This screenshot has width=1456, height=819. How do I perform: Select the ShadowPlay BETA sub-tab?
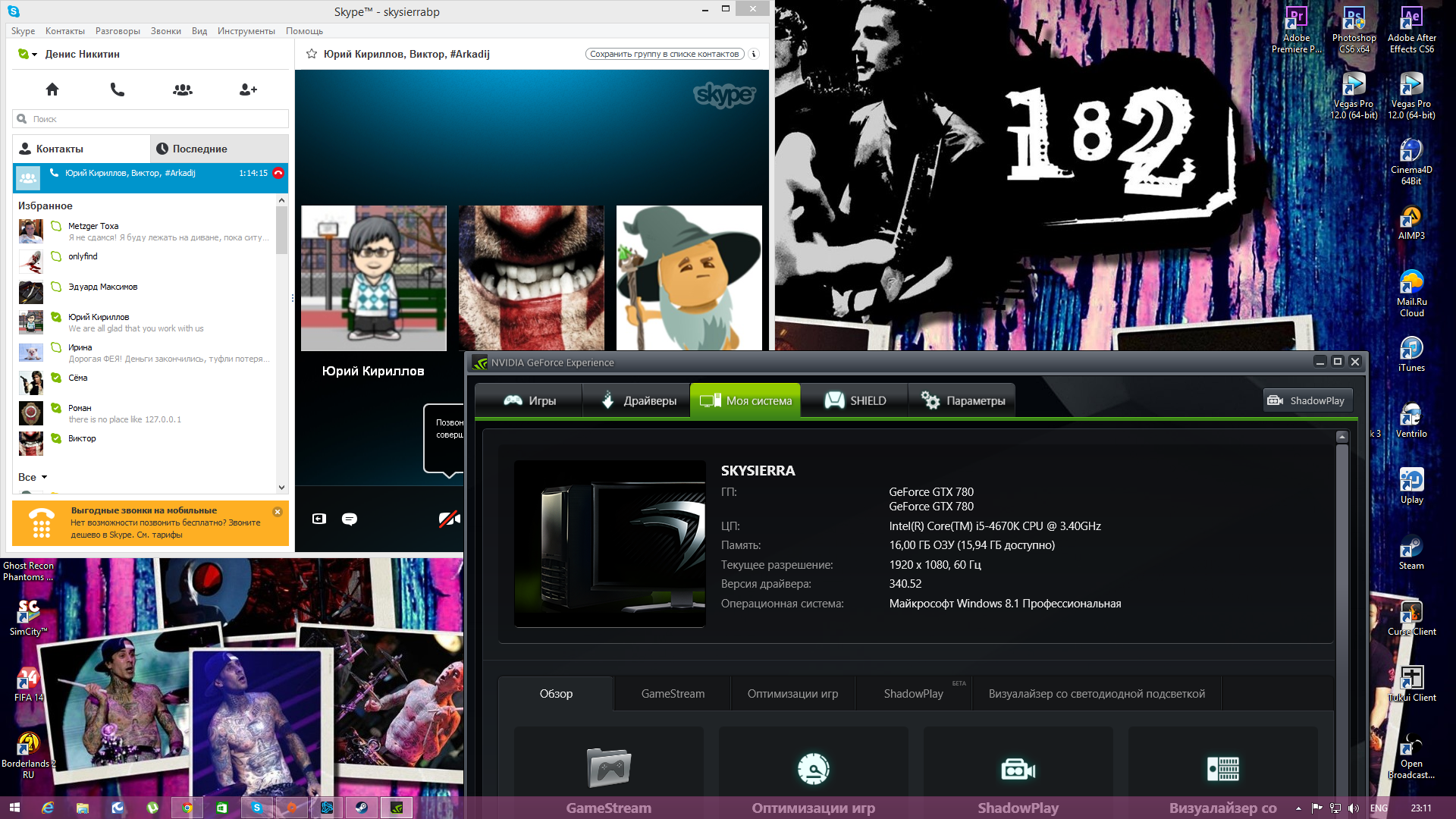coord(914,694)
